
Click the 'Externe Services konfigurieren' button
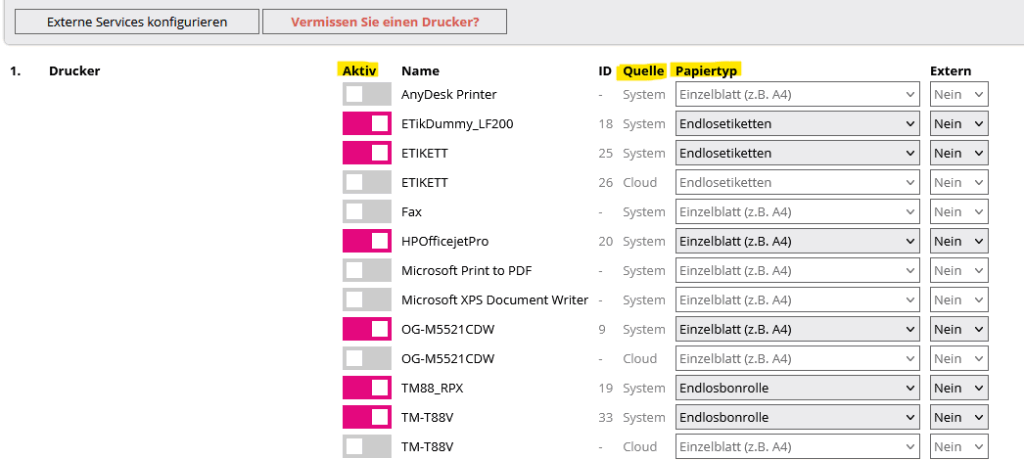click(137, 21)
